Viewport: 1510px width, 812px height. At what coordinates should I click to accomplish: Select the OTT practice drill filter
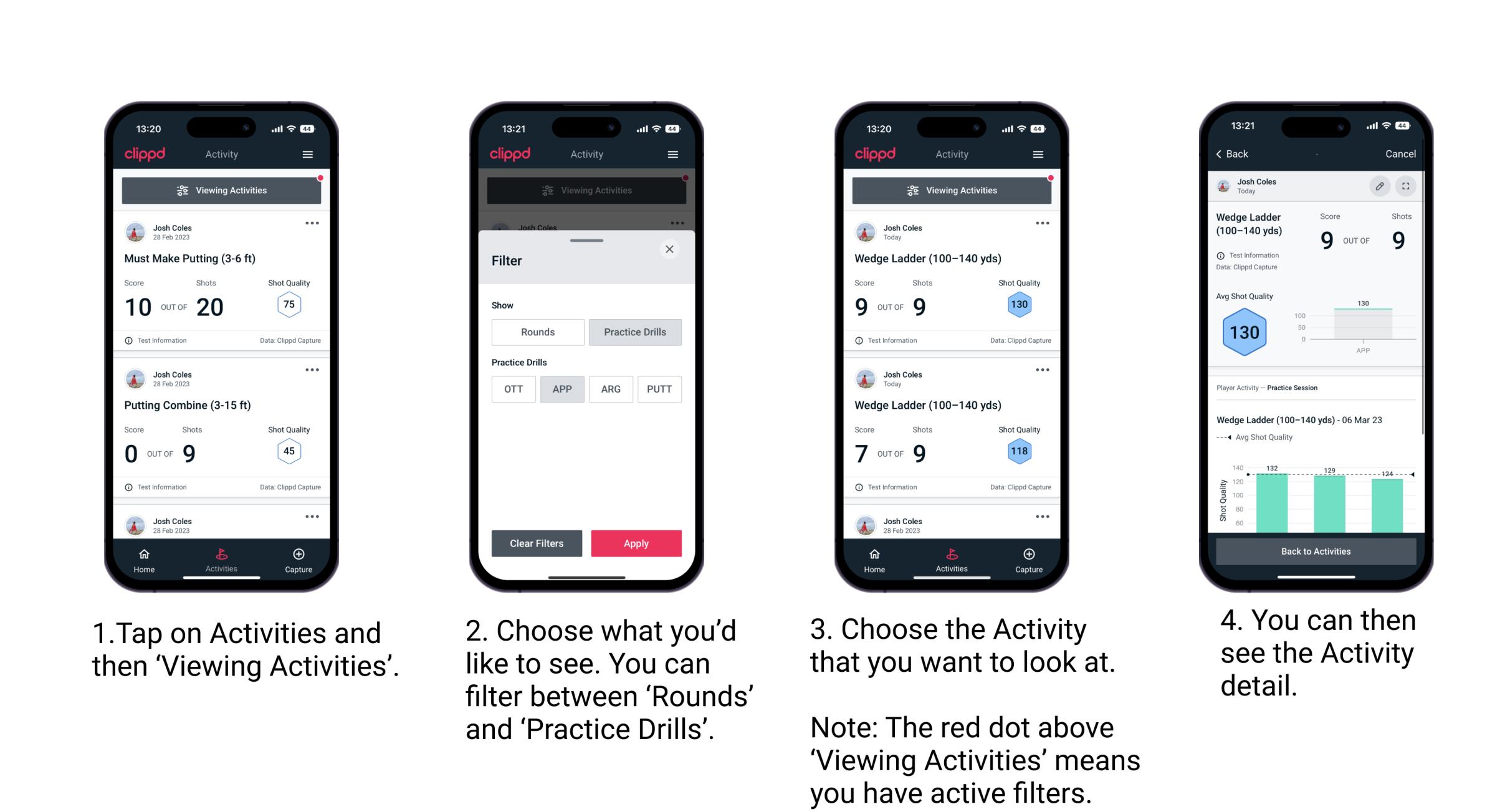click(515, 389)
